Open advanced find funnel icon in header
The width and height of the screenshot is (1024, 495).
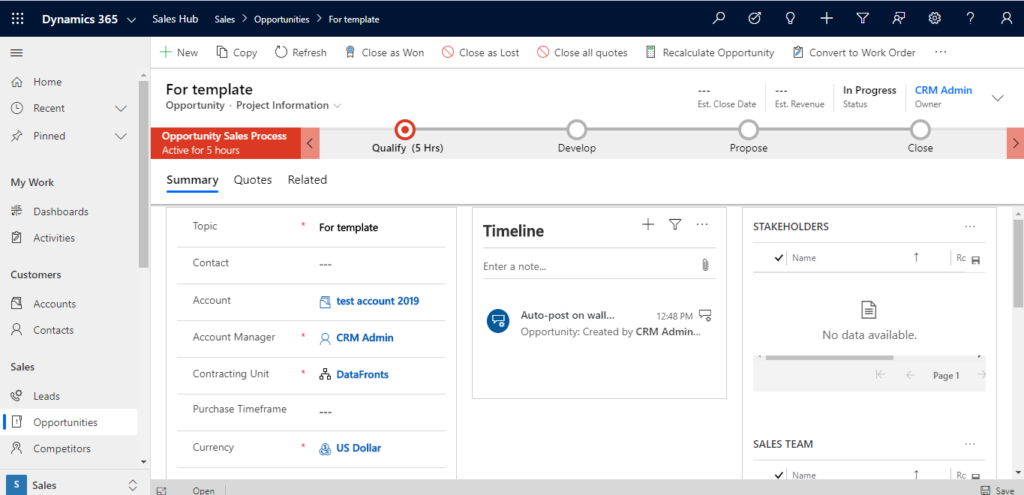click(863, 19)
